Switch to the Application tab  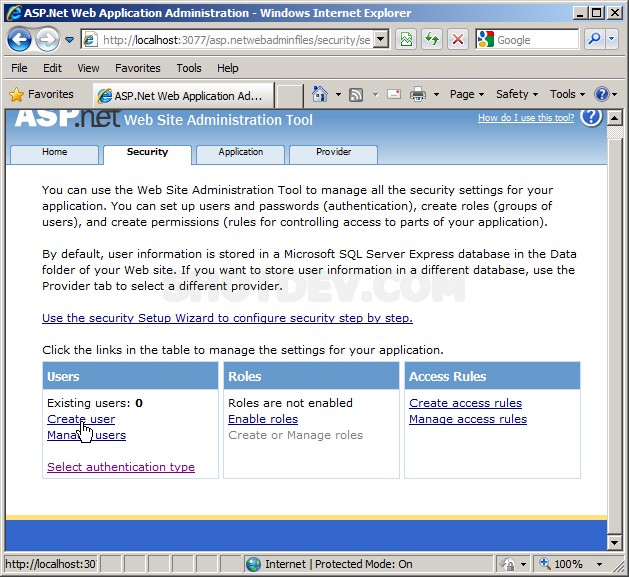(240, 154)
